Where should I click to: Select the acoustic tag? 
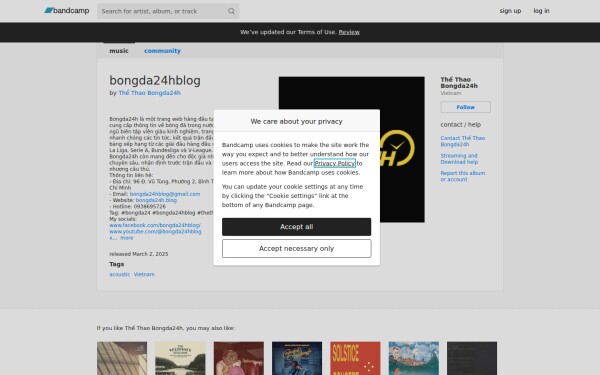[x=120, y=274]
